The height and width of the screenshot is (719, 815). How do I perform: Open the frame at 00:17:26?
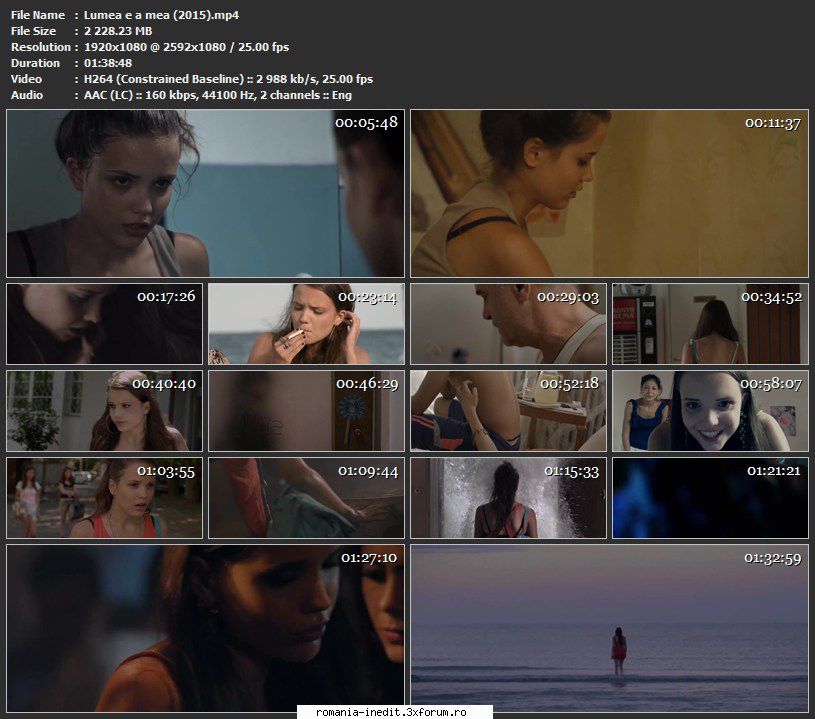point(104,323)
